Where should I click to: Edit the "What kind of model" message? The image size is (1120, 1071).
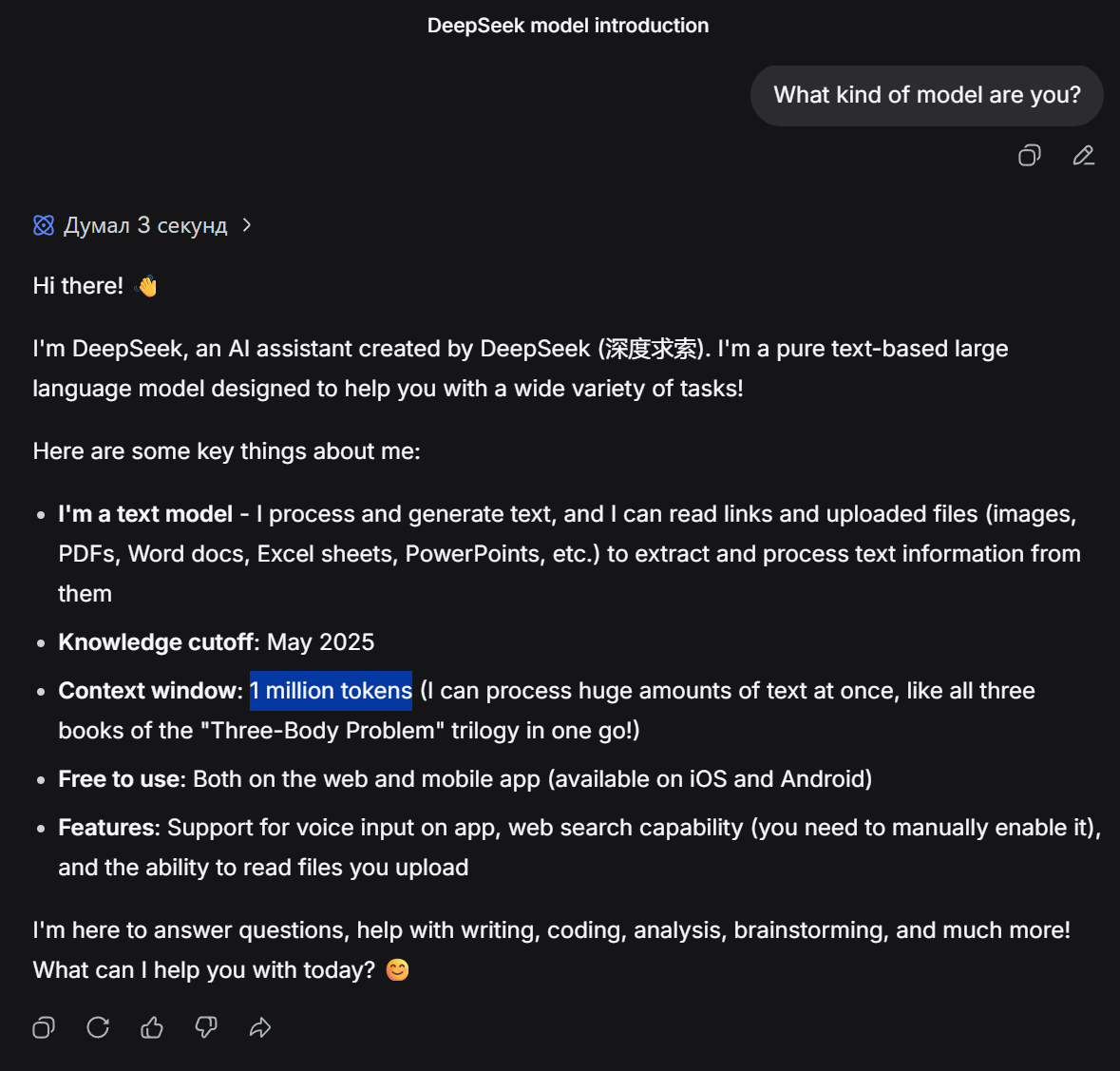[1084, 155]
